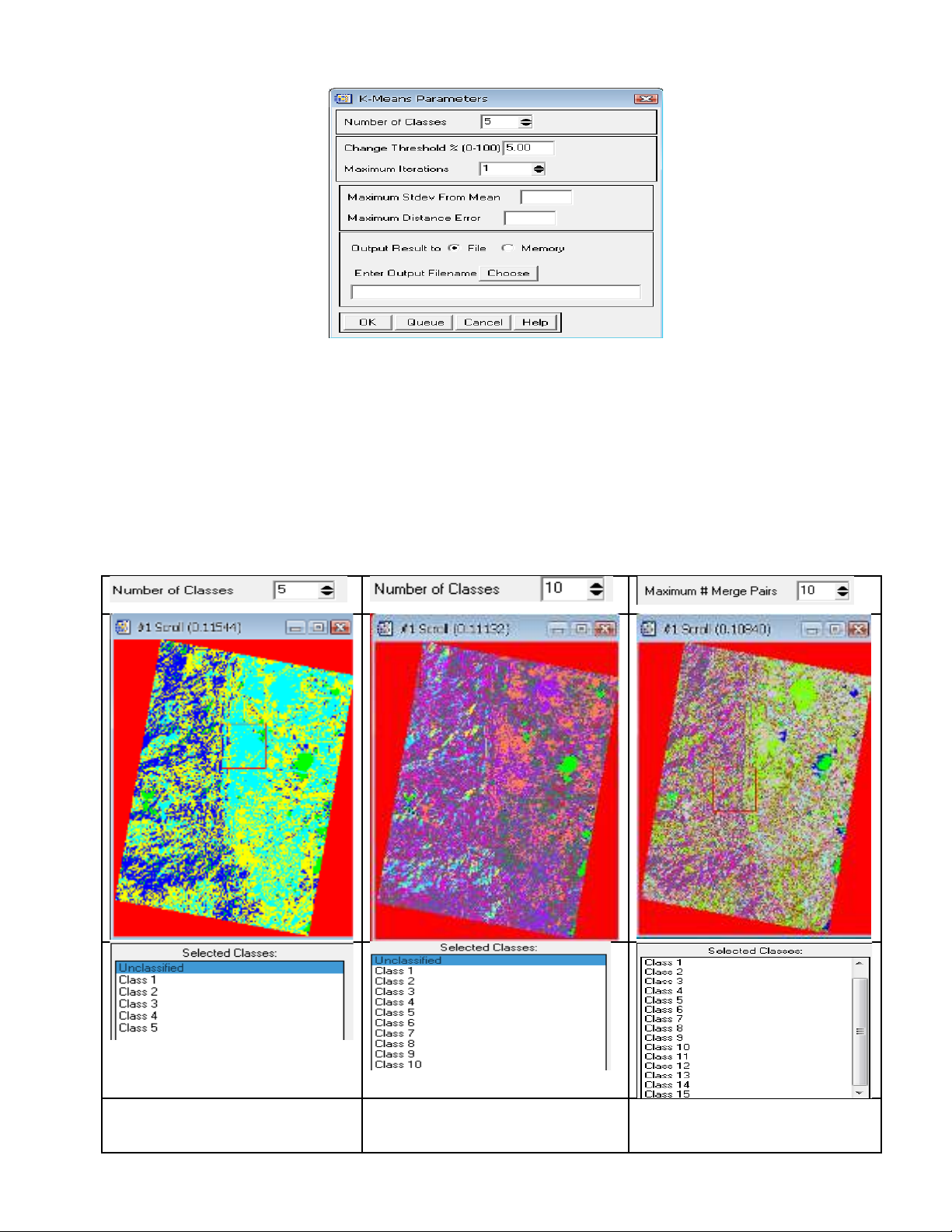Select the File output radio button
This screenshot has height=1232, width=952.
[454, 248]
